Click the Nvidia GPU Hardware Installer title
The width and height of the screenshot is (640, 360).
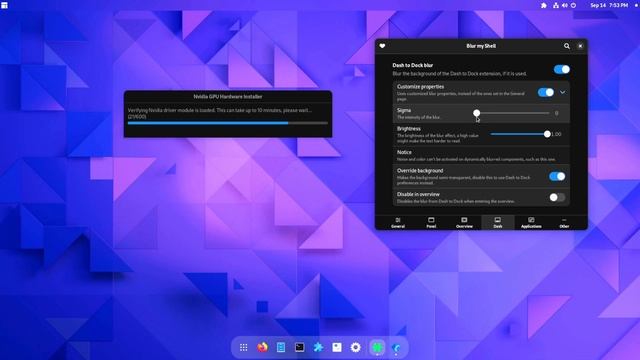pyautogui.click(x=228, y=97)
